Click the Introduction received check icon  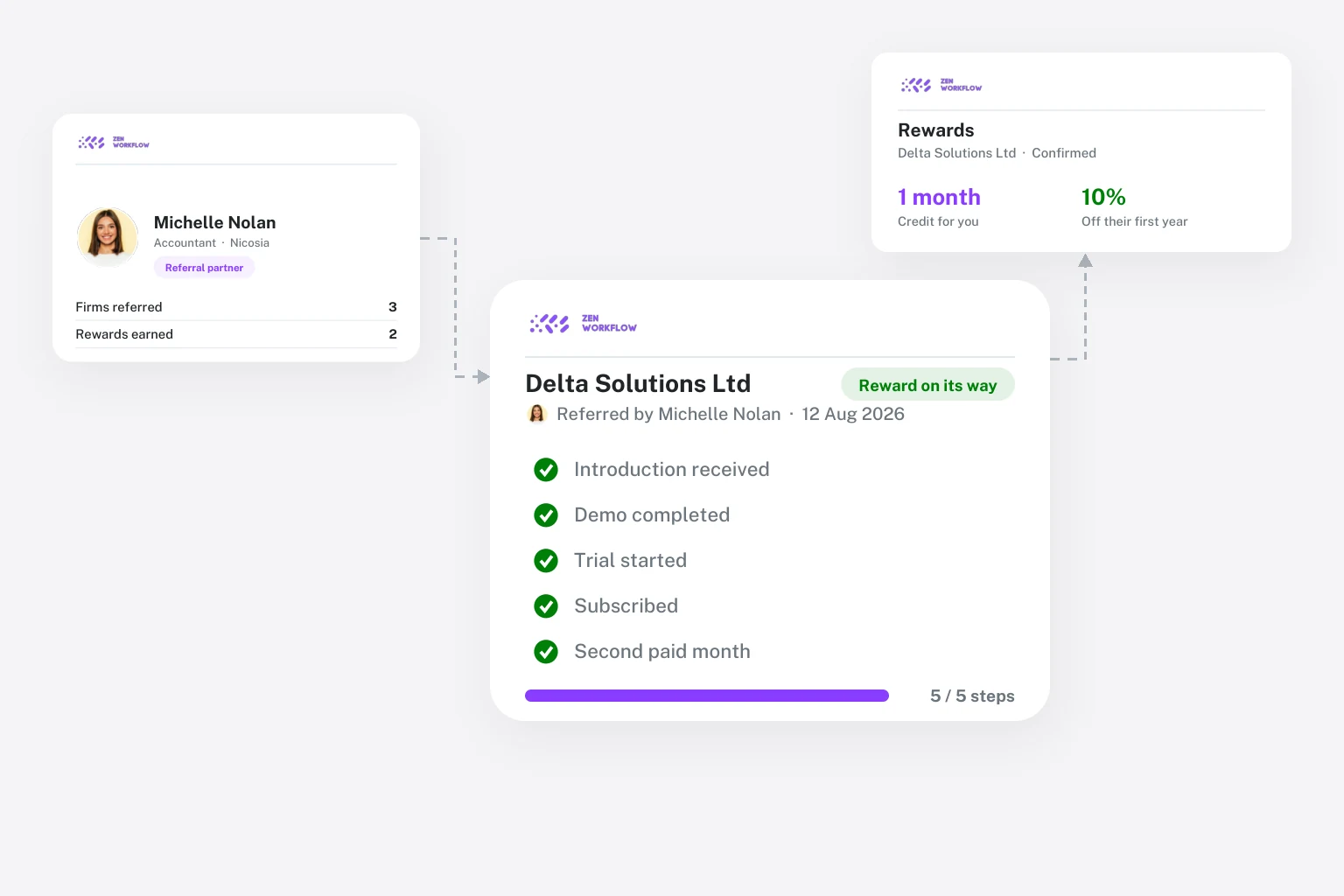click(546, 470)
